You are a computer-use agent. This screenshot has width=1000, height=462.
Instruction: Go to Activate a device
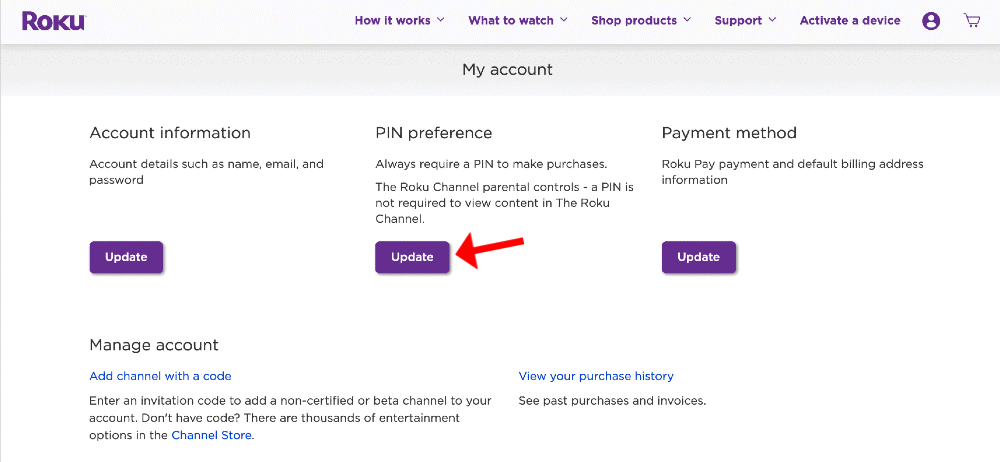click(850, 21)
